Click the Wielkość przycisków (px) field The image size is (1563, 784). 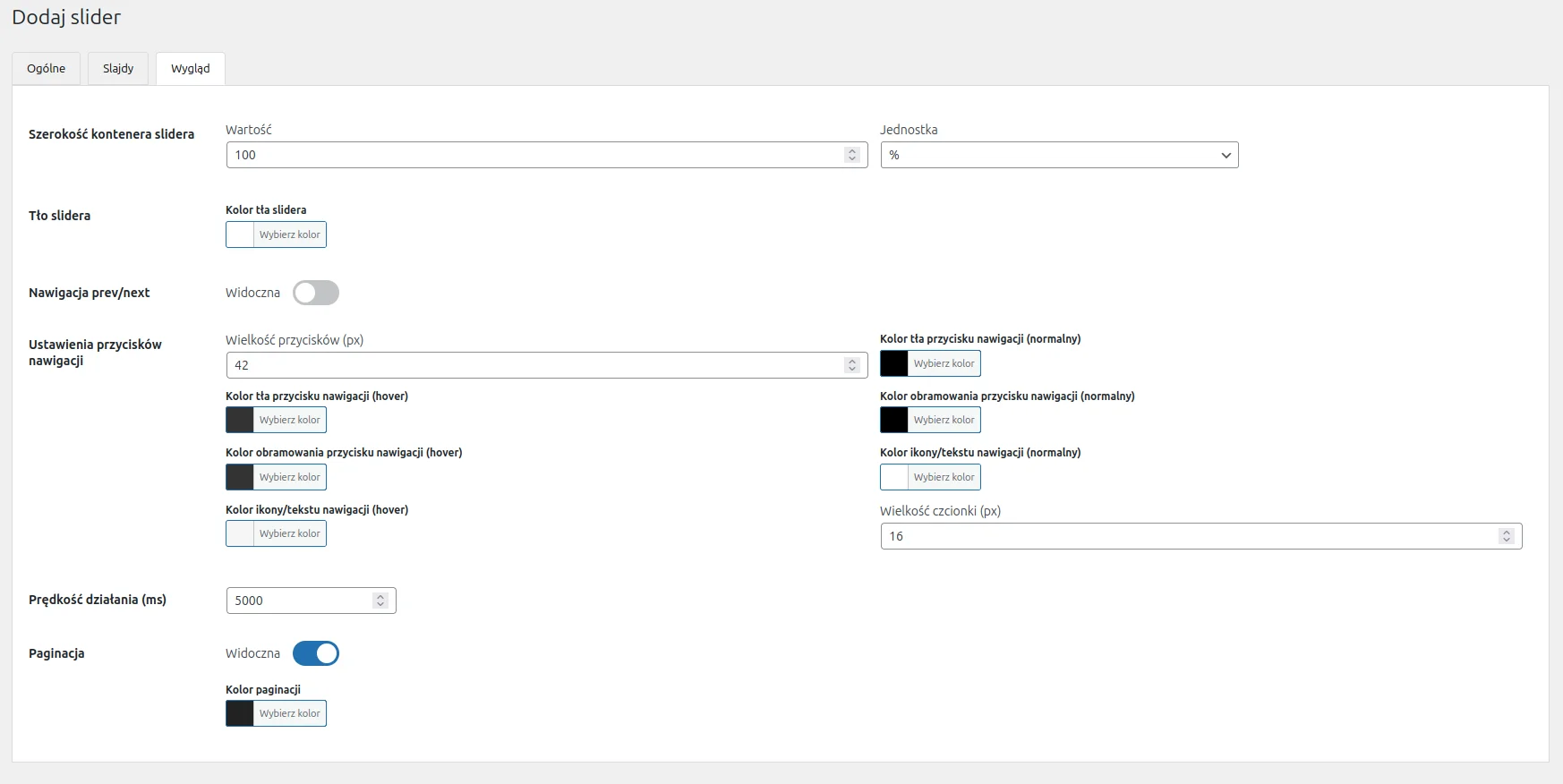534,365
